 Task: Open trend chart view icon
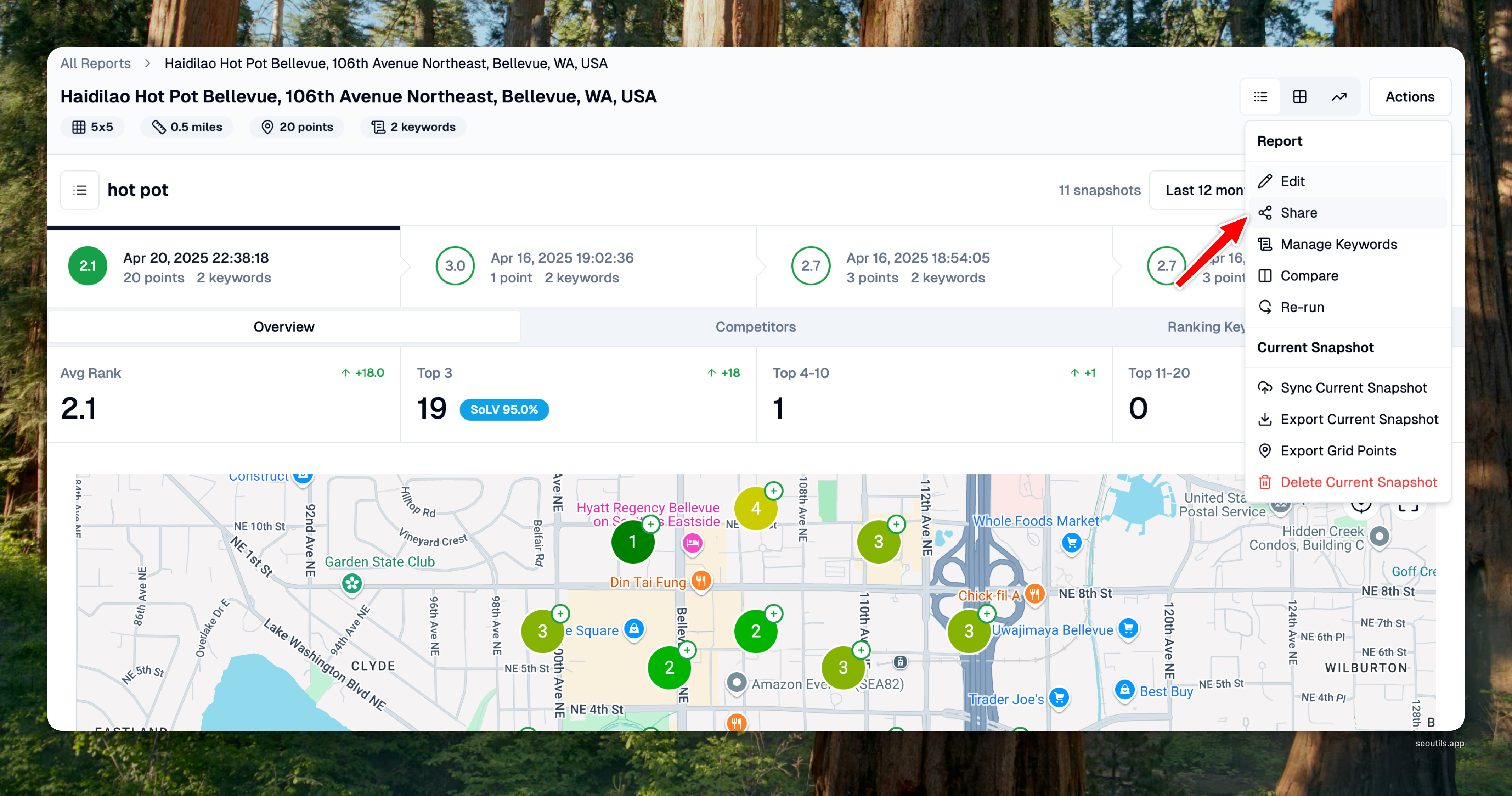tap(1339, 97)
